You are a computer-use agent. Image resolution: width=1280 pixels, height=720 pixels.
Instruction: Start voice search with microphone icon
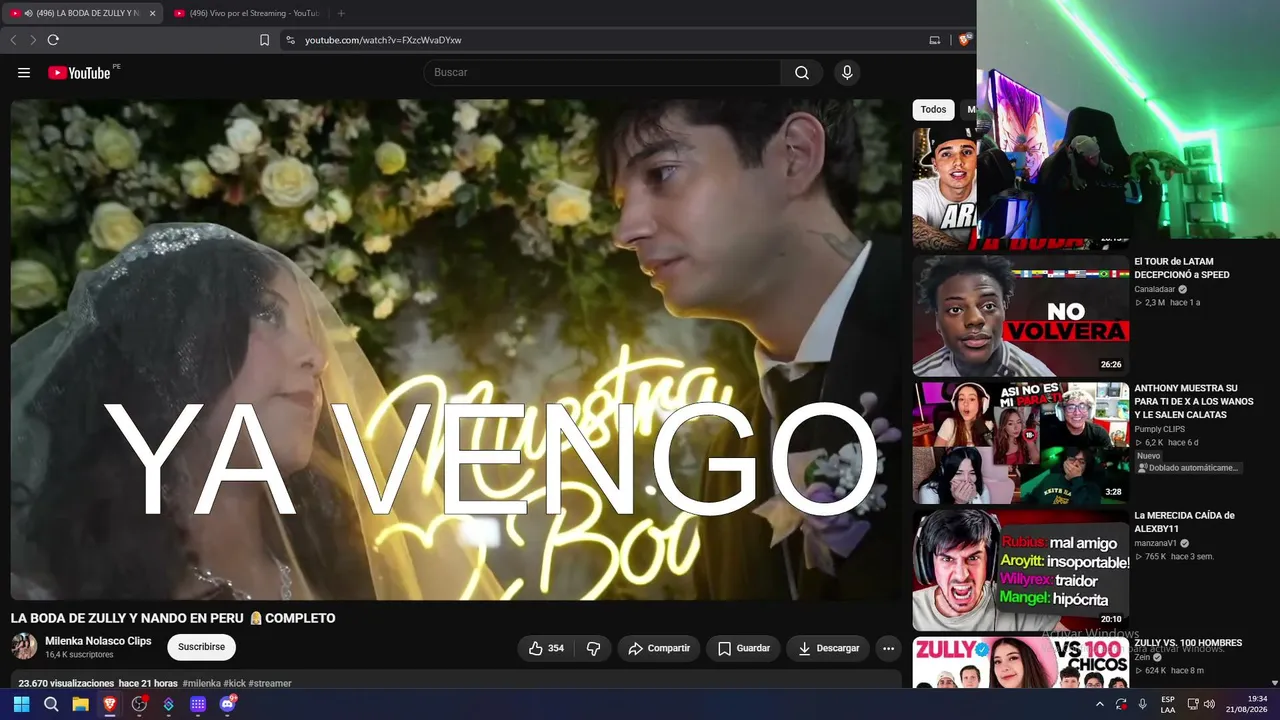[847, 72]
